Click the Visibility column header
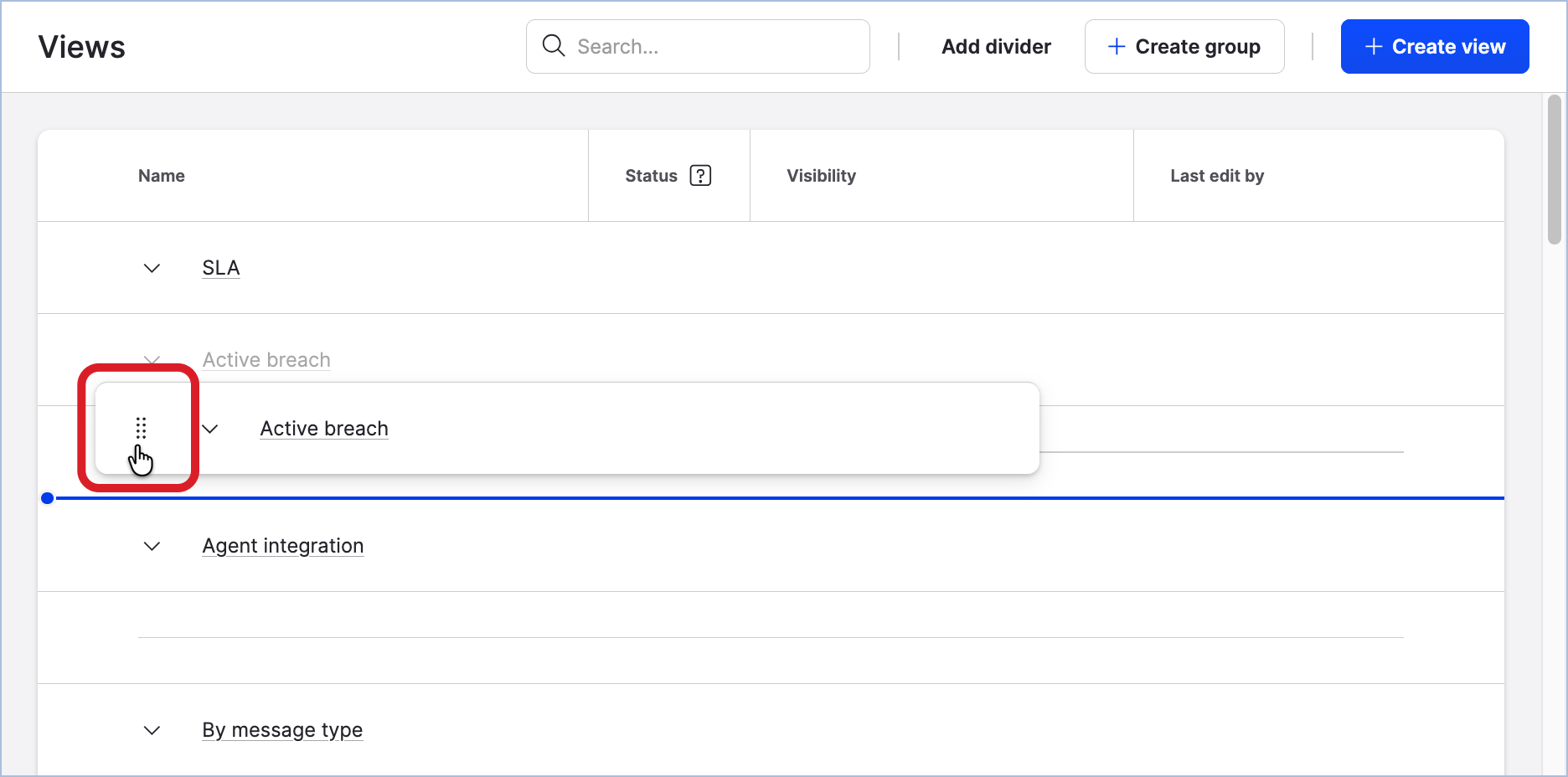This screenshot has width=1568, height=777. [821, 176]
